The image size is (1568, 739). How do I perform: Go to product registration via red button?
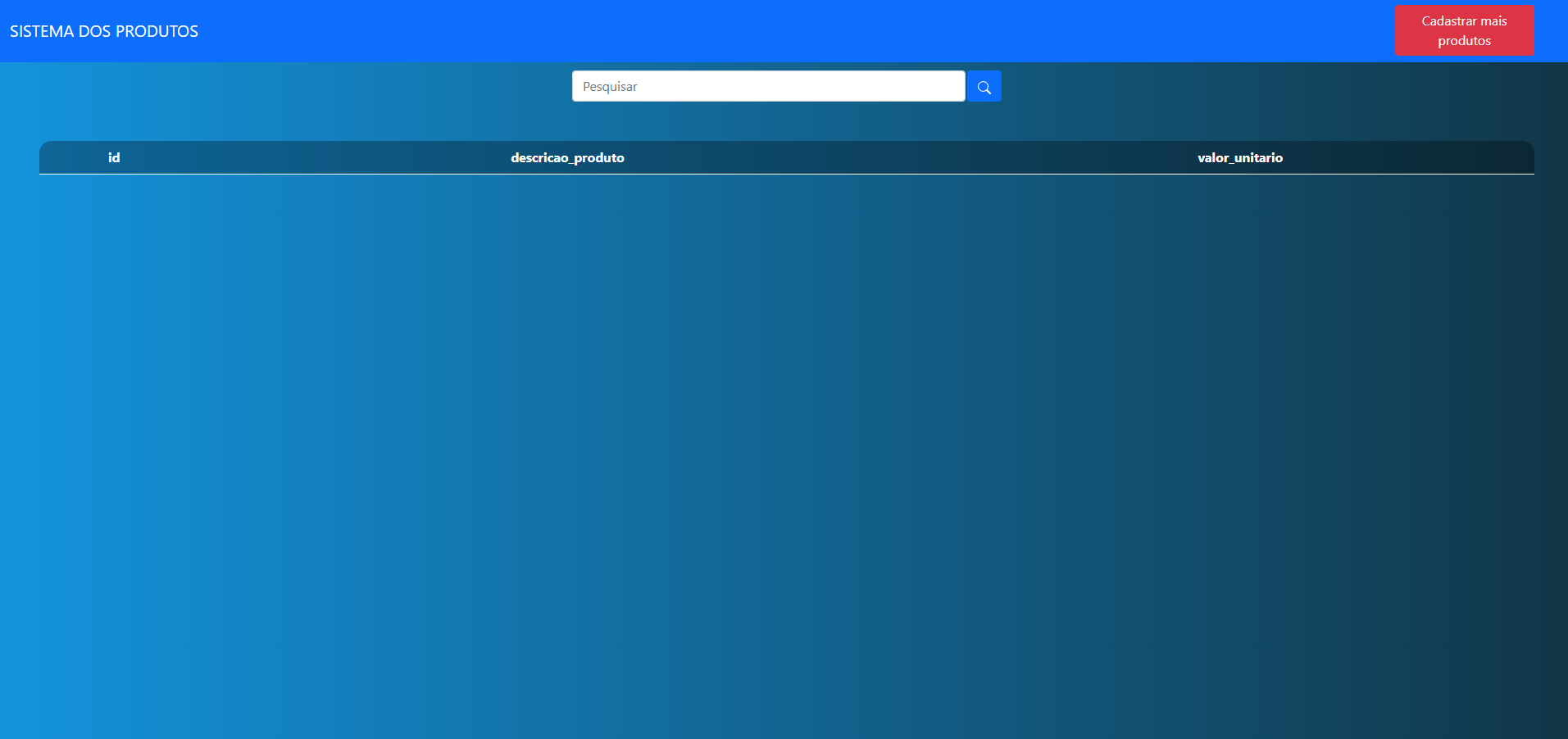1464,30
